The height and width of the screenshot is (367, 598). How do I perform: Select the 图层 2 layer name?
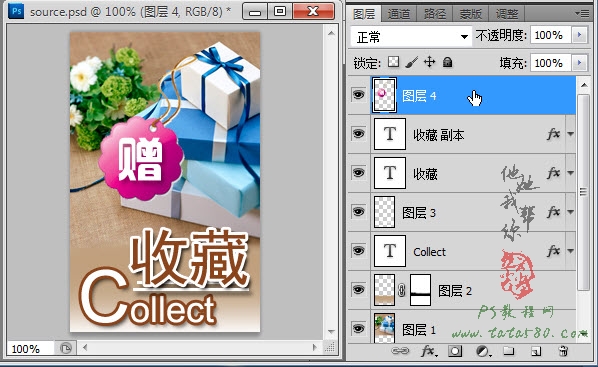pyautogui.click(x=455, y=291)
